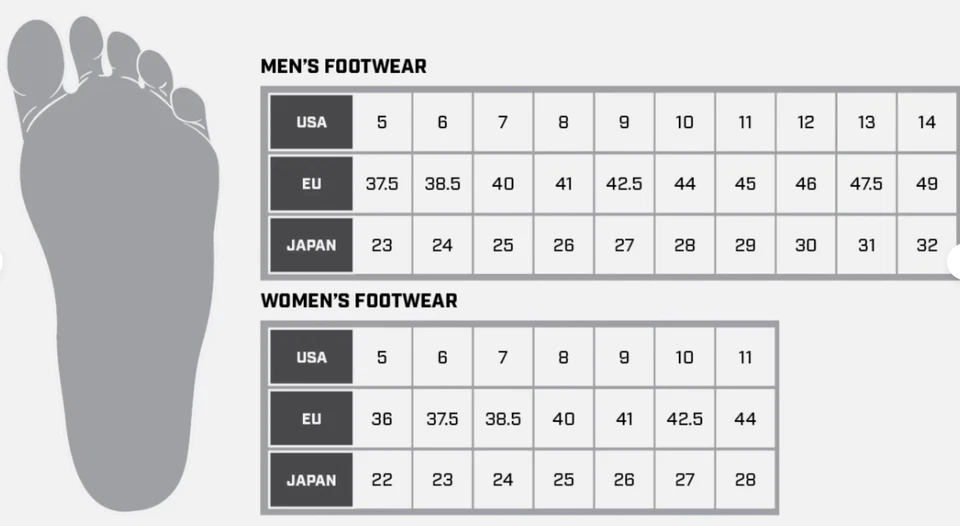Image resolution: width=960 pixels, height=526 pixels.
Task: Select the Japan row label in men's table
Action: pyautogui.click(x=311, y=245)
